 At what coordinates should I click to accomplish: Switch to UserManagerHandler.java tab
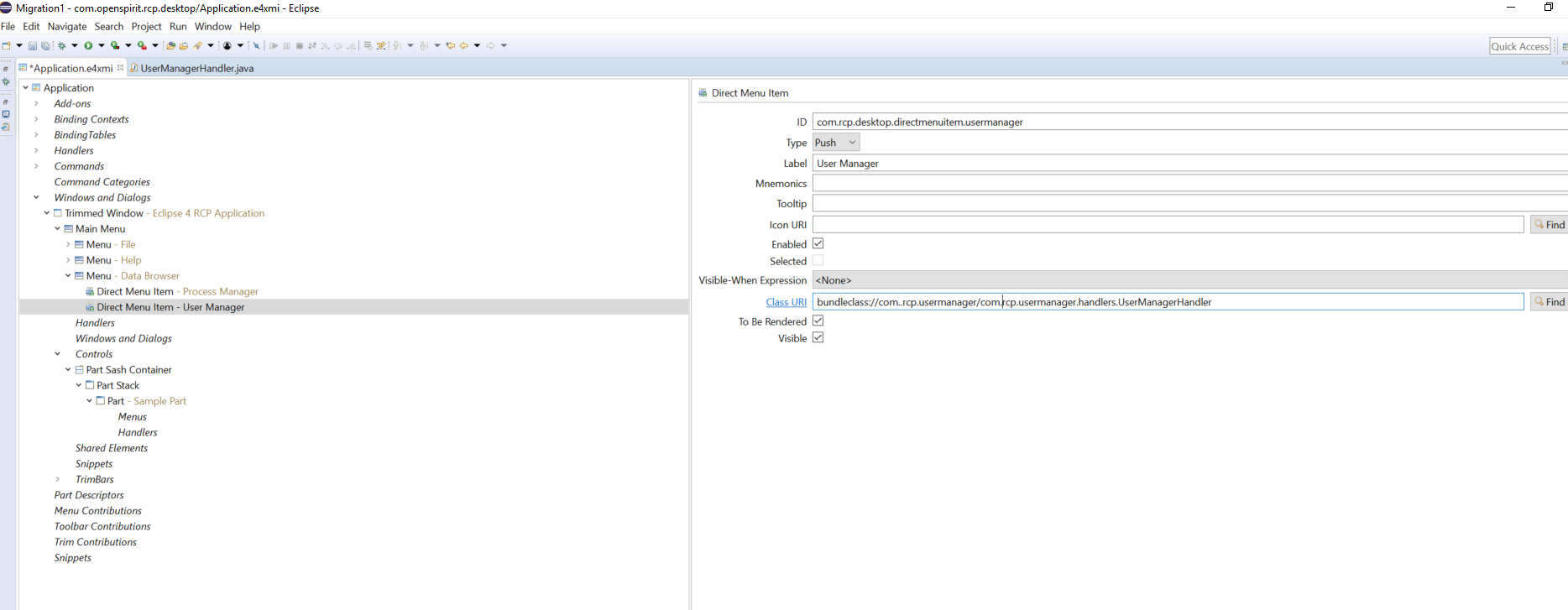click(192, 68)
